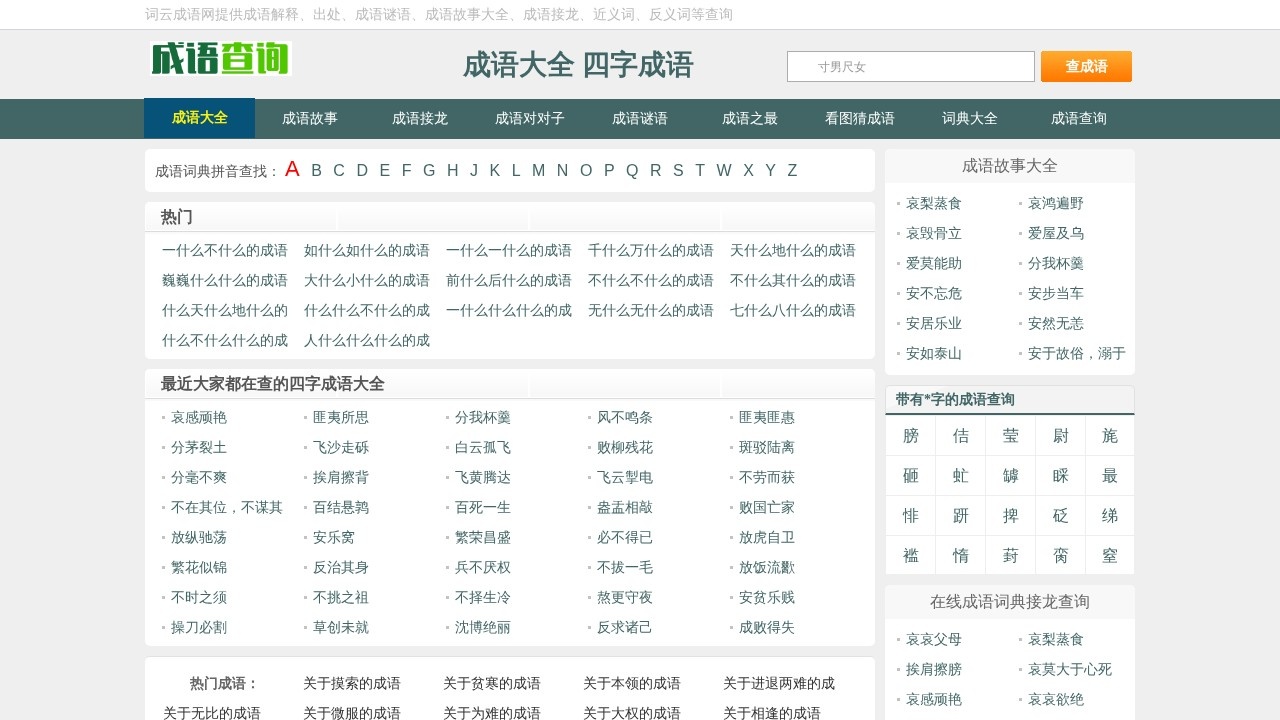Click inside the idiom search input box
1280x720 pixels.
click(910, 66)
